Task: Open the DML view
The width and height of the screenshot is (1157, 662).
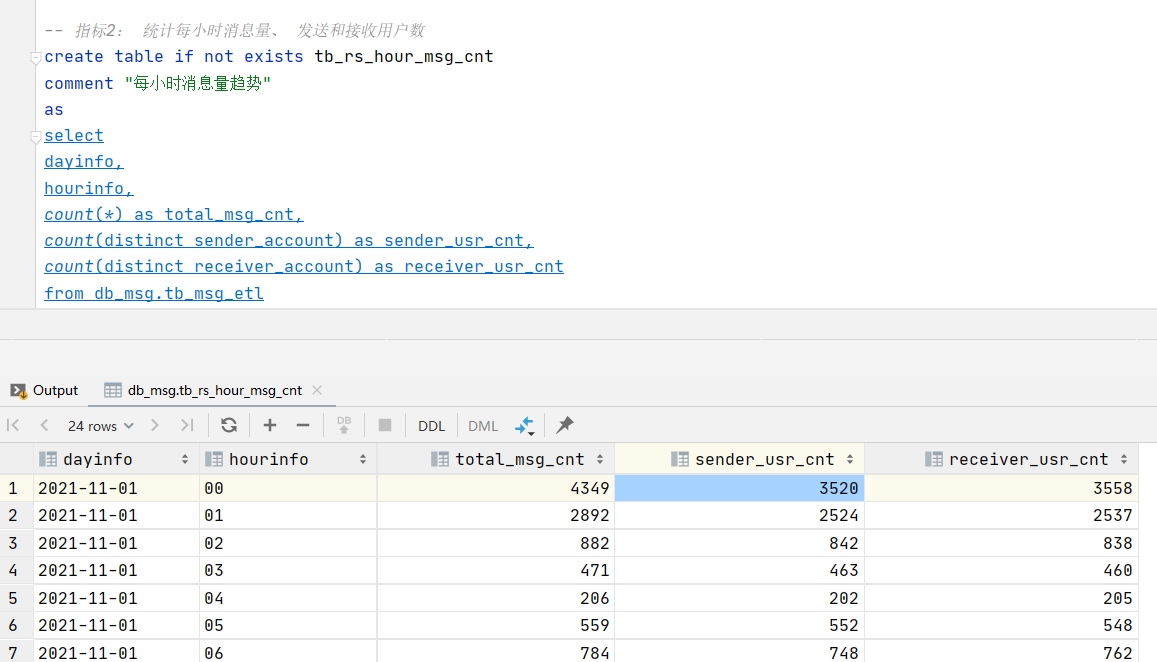Action: tap(483, 426)
